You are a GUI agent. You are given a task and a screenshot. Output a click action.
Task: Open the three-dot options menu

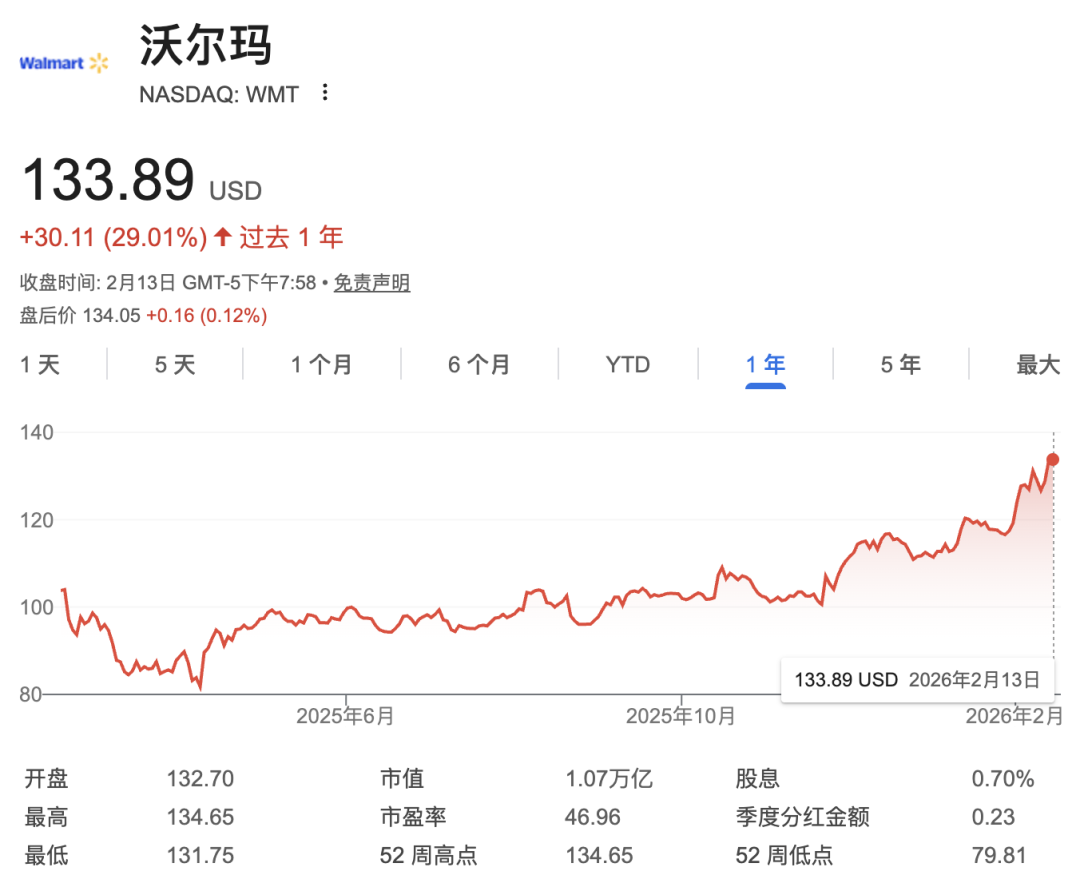click(324, 92)
